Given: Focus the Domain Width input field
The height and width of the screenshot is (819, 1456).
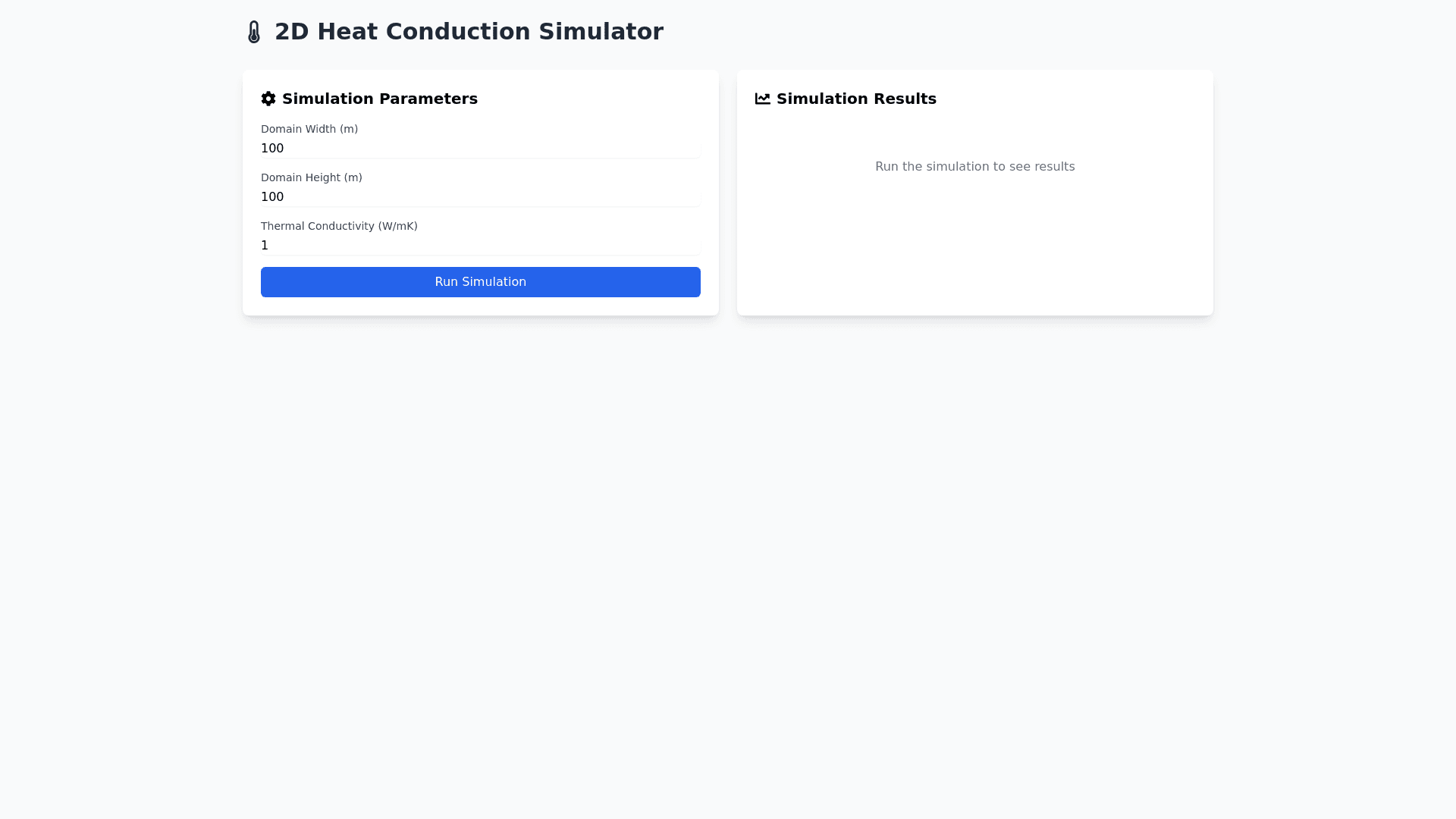Looking at the screenshot, I should [x=479, y=149].
